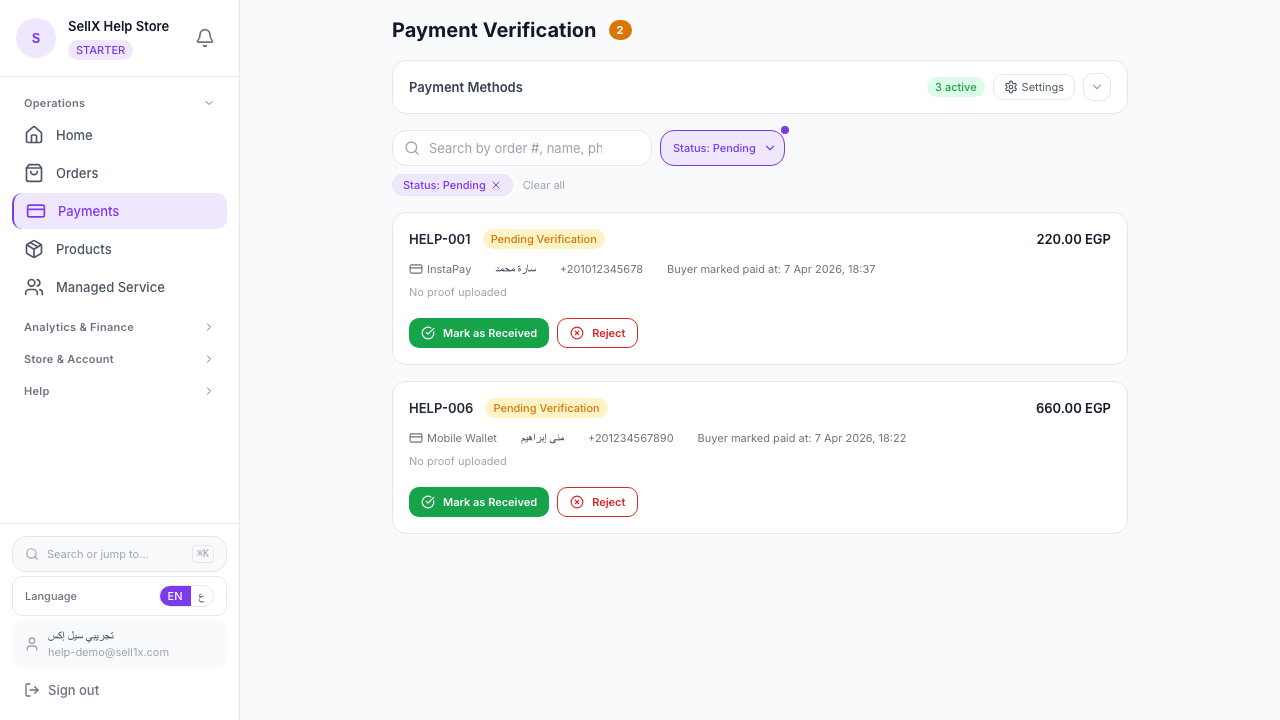The width and height of the screenshot is (1280, 720).
Task: Open the Status: Pending filter dropdown
Action: click(722, 147)
